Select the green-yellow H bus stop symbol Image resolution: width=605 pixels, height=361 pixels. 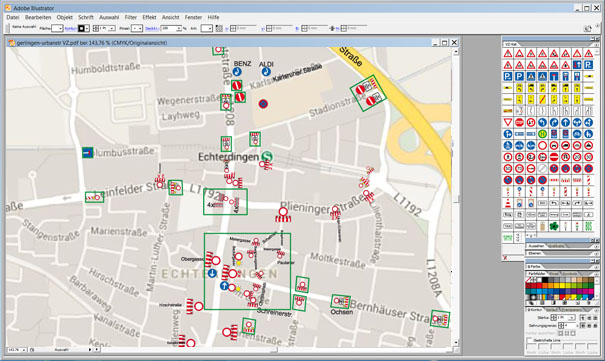(x=542, y=134)
